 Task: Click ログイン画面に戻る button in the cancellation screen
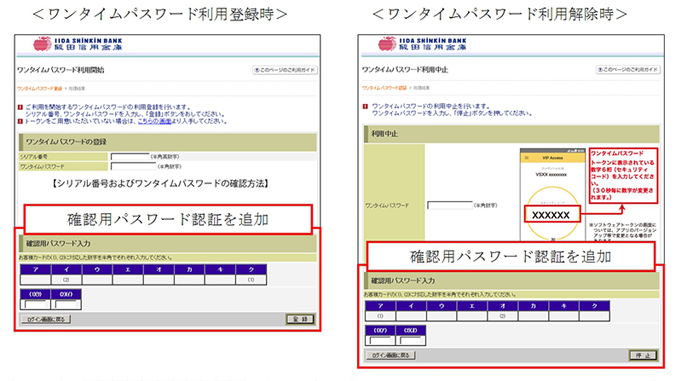point(391,355)
